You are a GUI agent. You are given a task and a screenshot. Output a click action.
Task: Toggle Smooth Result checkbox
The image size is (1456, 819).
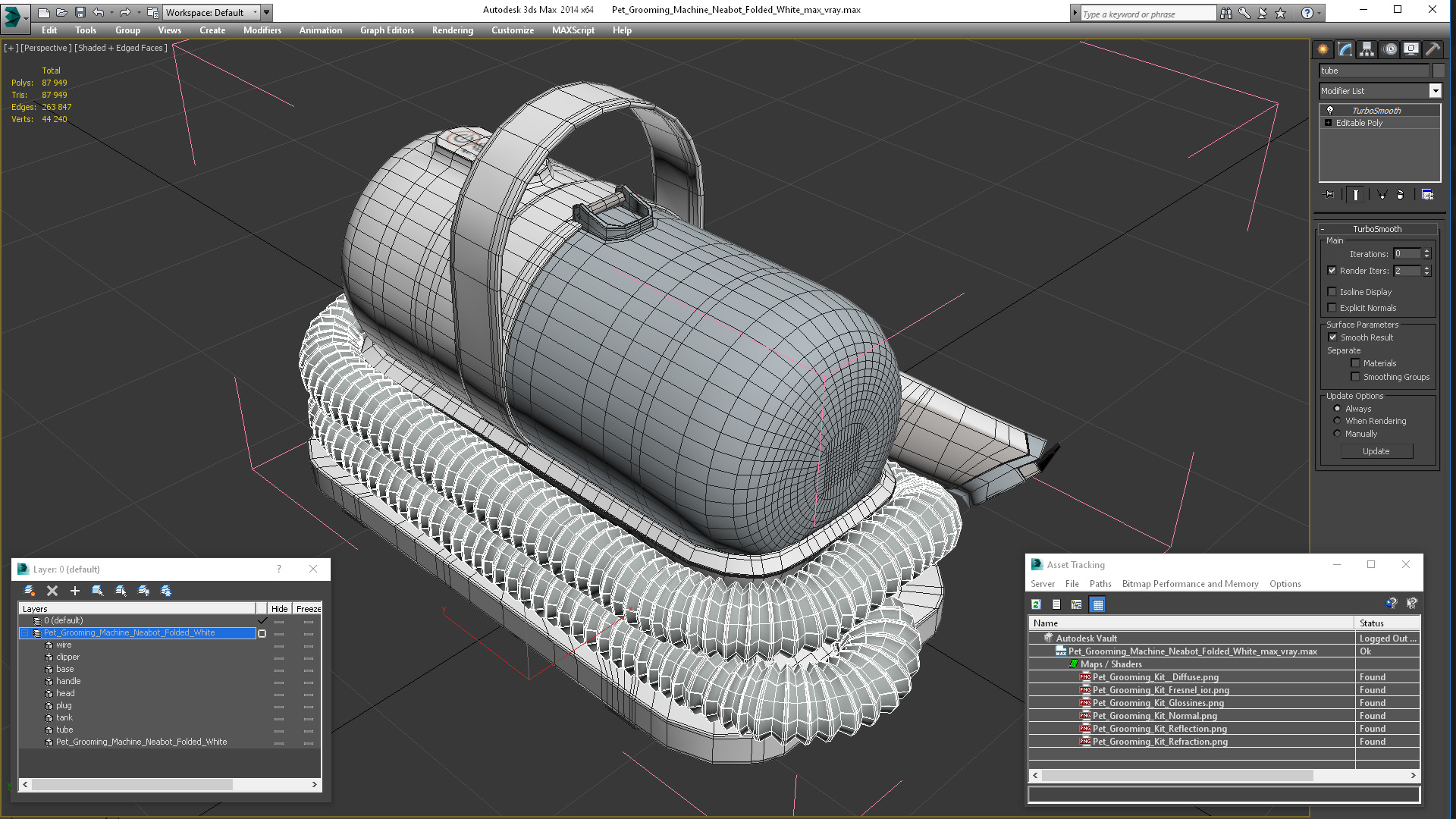point(1332,337)
